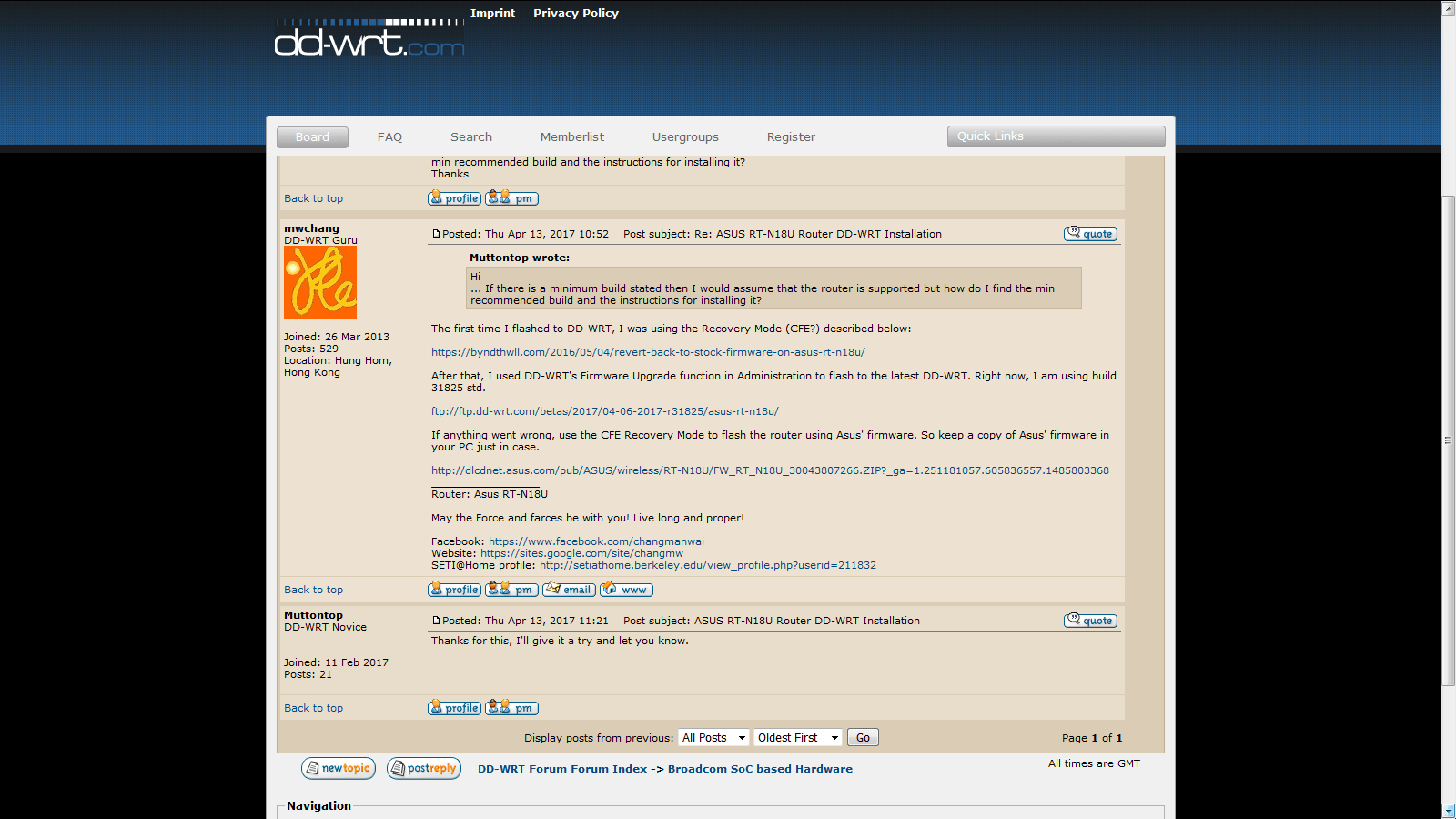This screenshot has height=819, width=1456.
Task: Click Back to top under first post
Action: 313,198
